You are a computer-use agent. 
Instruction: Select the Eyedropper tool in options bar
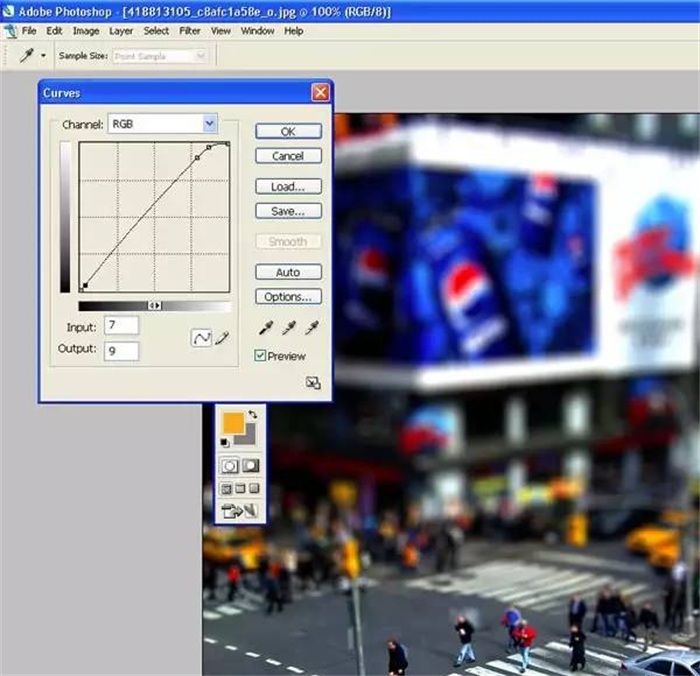click(27, 55)
